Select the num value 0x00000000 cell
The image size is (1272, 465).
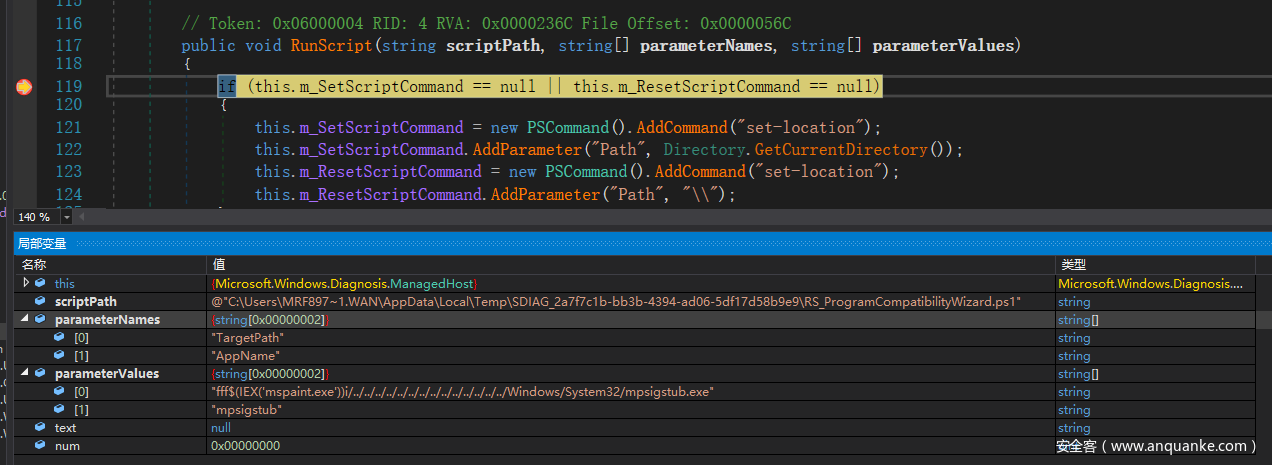click(246, 446)
